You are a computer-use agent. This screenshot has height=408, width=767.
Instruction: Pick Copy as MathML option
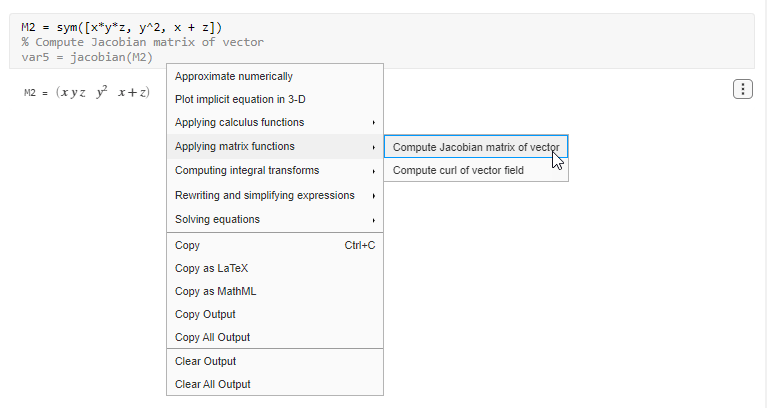pos(217,291)
